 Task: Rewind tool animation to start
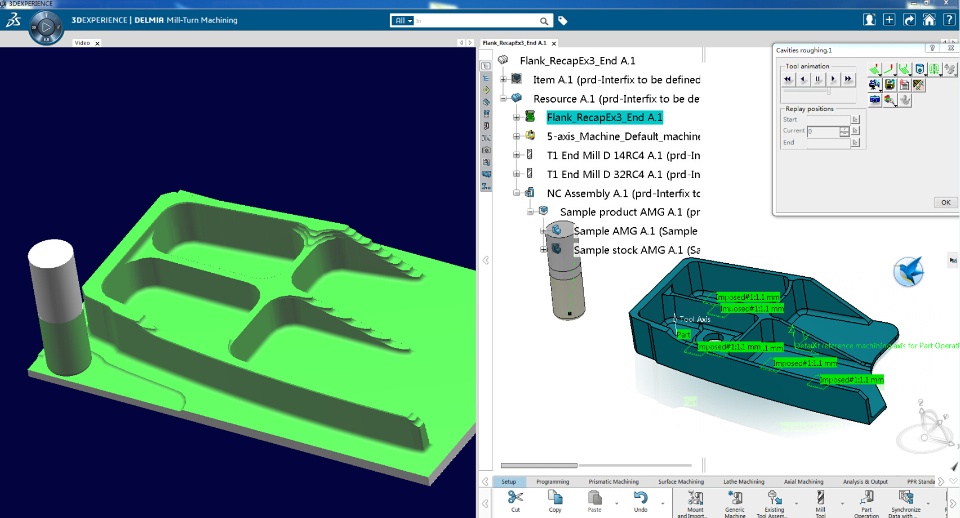(x=788, y=78)
